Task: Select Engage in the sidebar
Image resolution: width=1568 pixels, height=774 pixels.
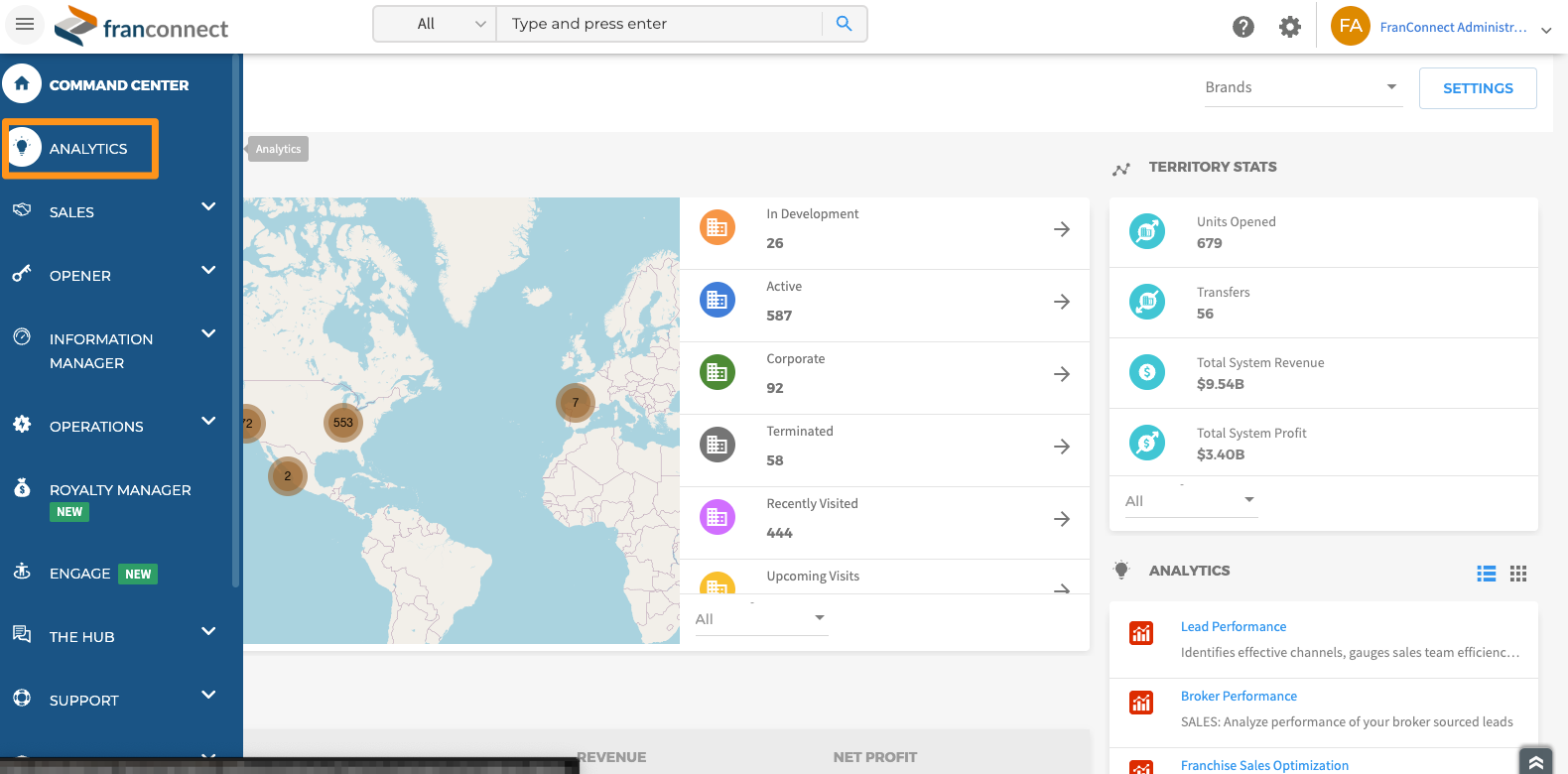Action: (79, 574)
